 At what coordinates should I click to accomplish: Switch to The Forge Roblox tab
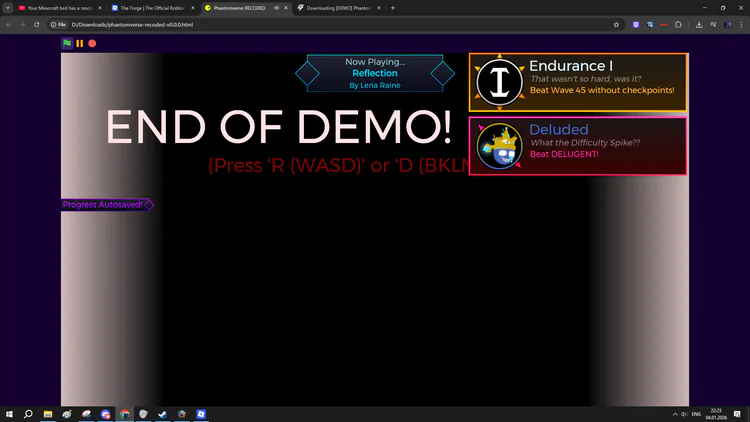click(x=153, y=8)
